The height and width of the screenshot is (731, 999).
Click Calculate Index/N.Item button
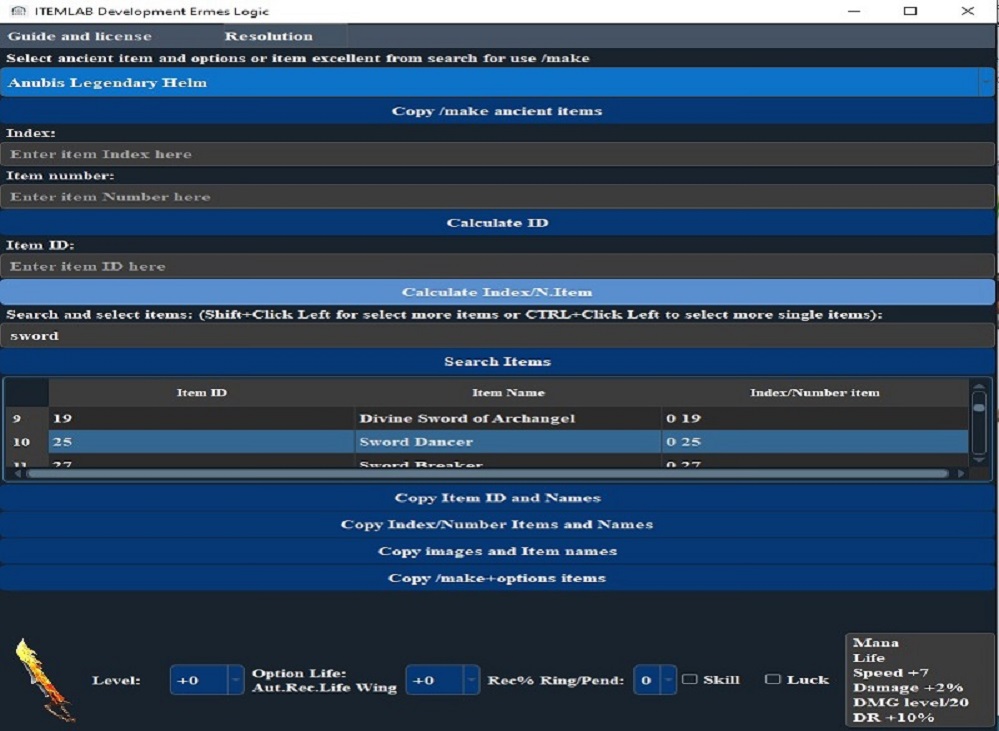pos(497,292)
